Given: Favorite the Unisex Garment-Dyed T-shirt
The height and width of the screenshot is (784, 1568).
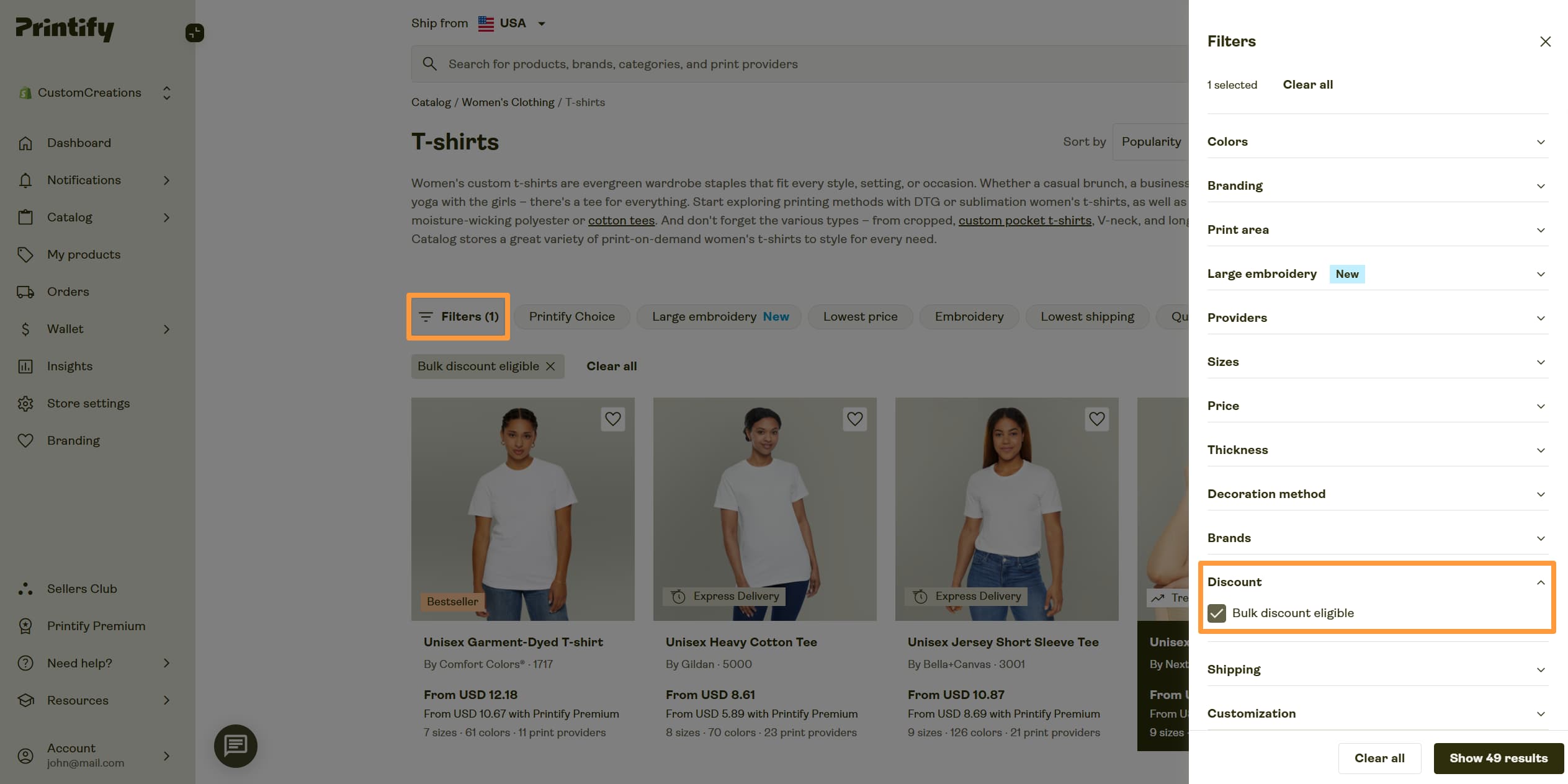Looking at the screenshot, I should pyautogui.click(x=612, y=419).
